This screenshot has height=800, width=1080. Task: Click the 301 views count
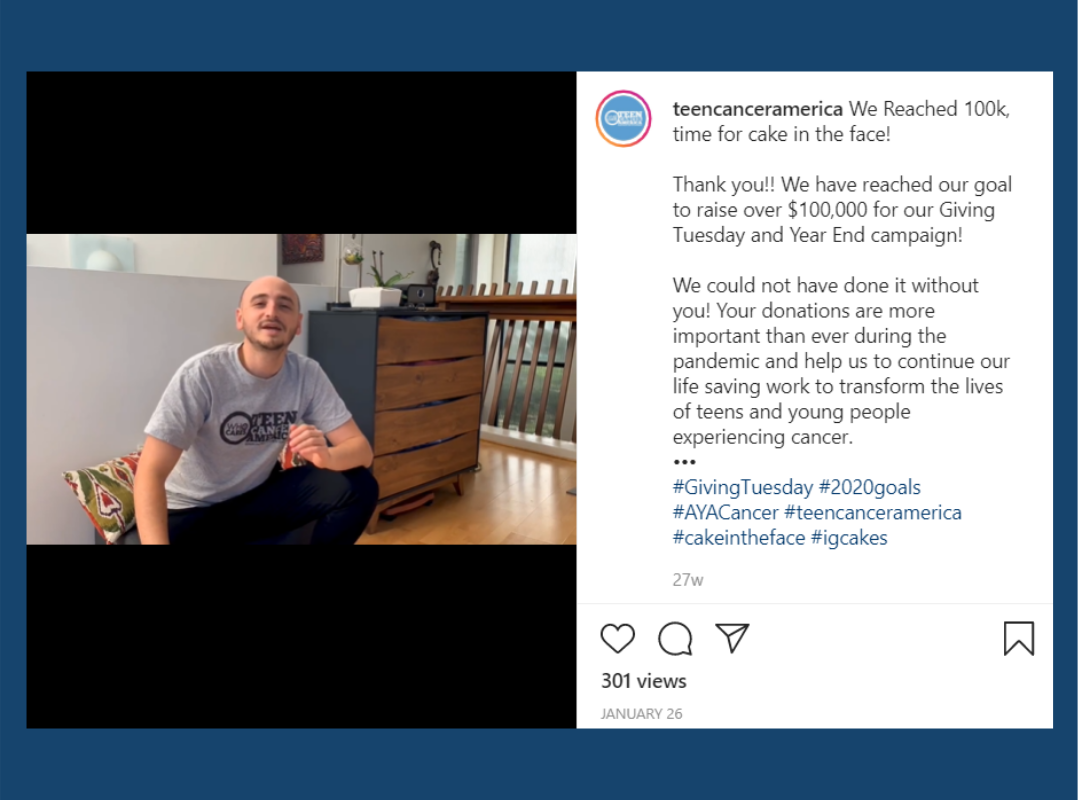643,681
